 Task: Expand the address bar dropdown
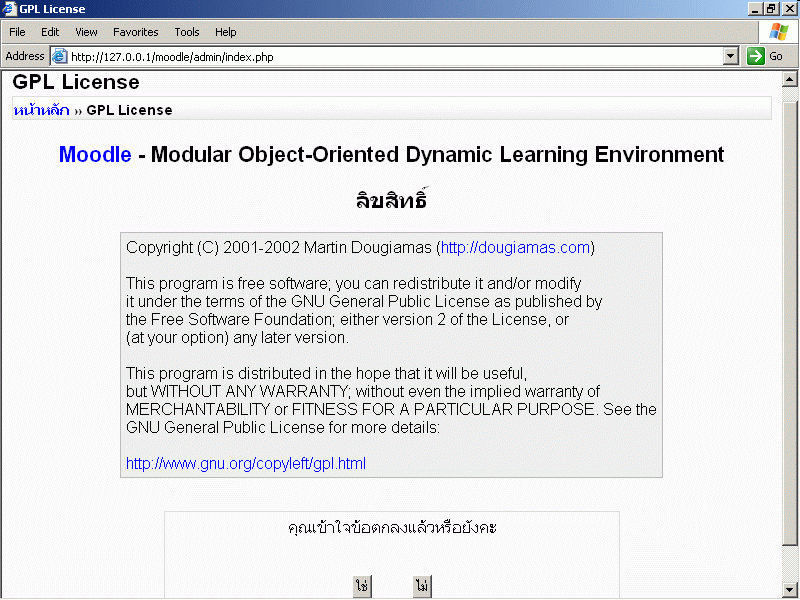coord(731,57)
